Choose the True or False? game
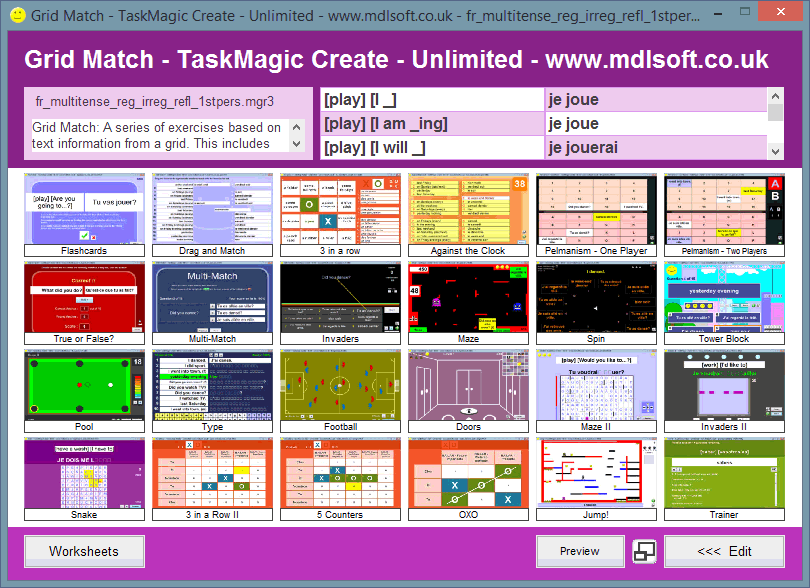The height and width of the screenshot is (588, 810). coord(84,303)
